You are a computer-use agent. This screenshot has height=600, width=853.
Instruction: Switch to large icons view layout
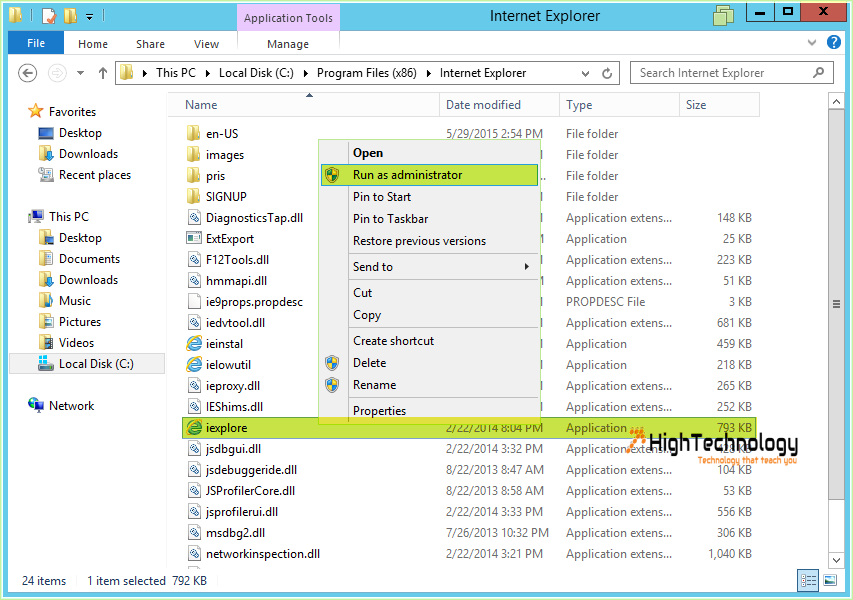click(830, 580)
